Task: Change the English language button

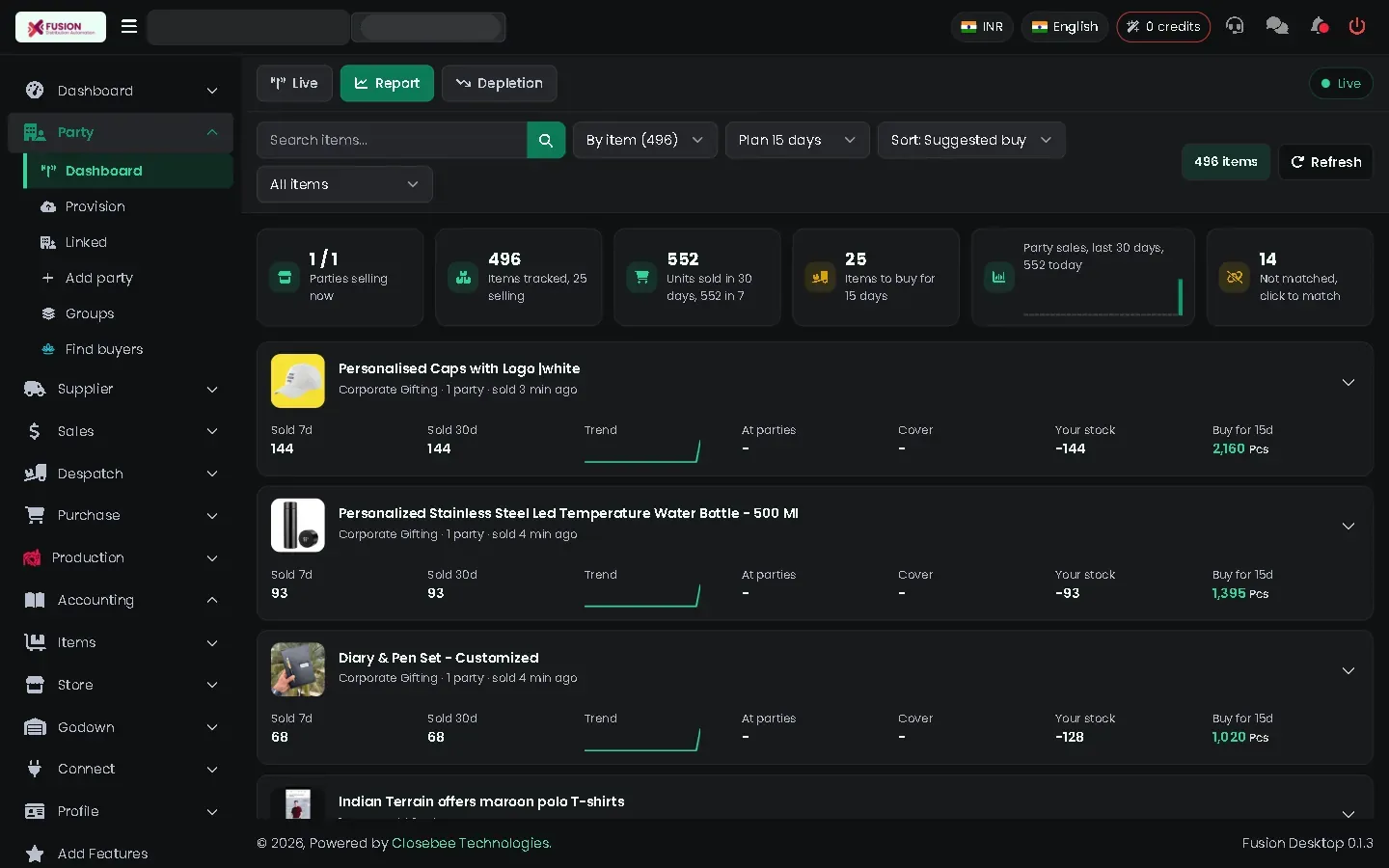Action: tap(1065, 27)
